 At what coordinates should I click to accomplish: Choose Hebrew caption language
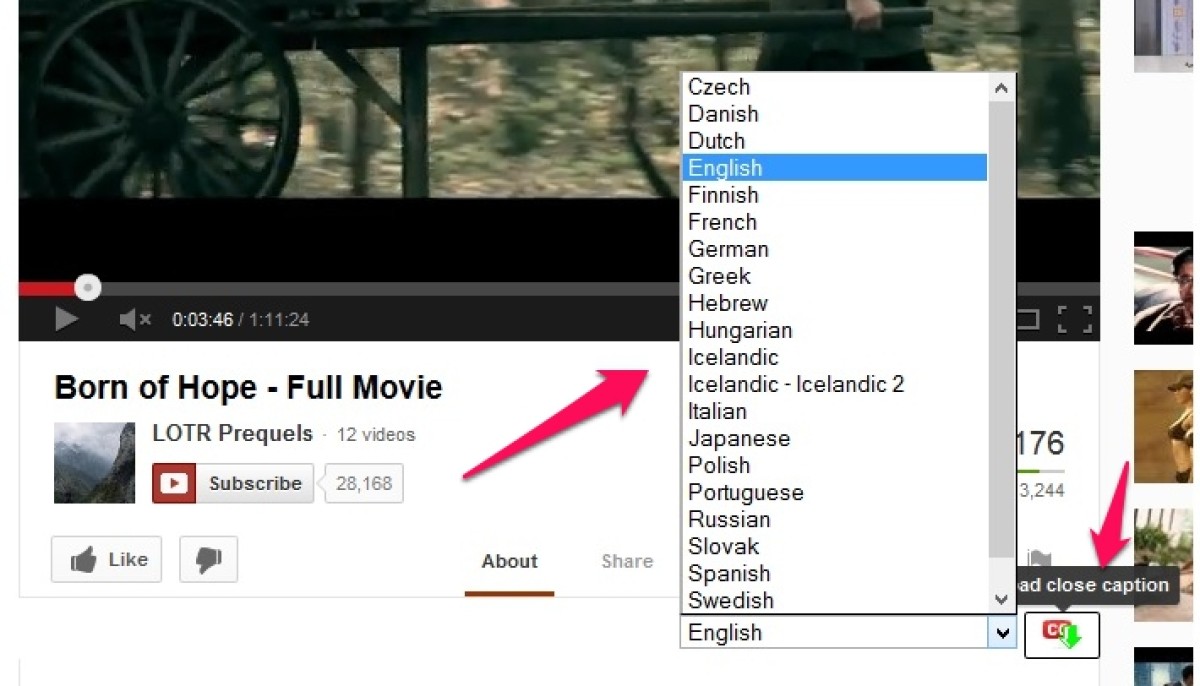[x=834, y=303]
